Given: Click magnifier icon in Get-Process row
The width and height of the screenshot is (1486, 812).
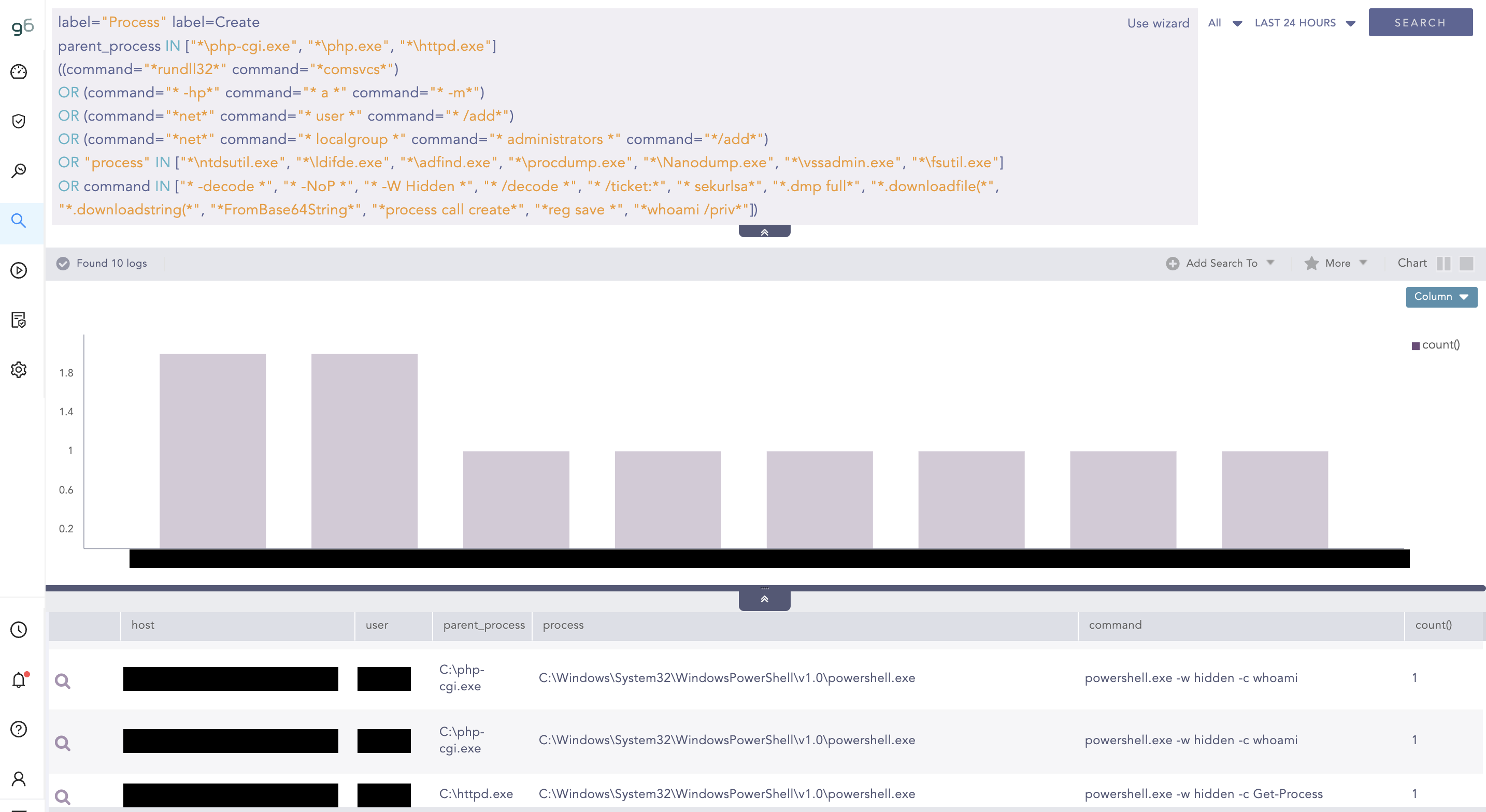Looking at the screenshot, I should pyautogui.click(x=62, y=797).
